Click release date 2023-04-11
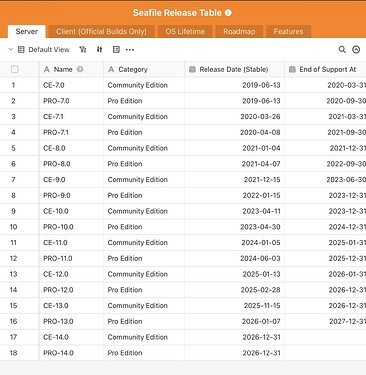The image size is (366, 375). tap(261, 211)
